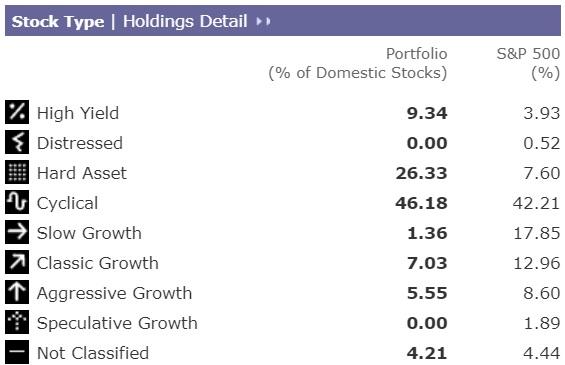The image size is (565, 365).
Task: Select the Distressed zigzag icon
Action: [x=17, y=142]
